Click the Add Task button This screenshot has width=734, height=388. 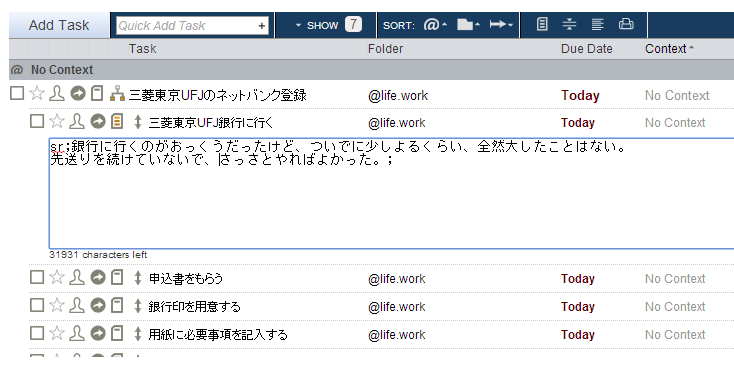pyautogui.click(x=59, y=25)
